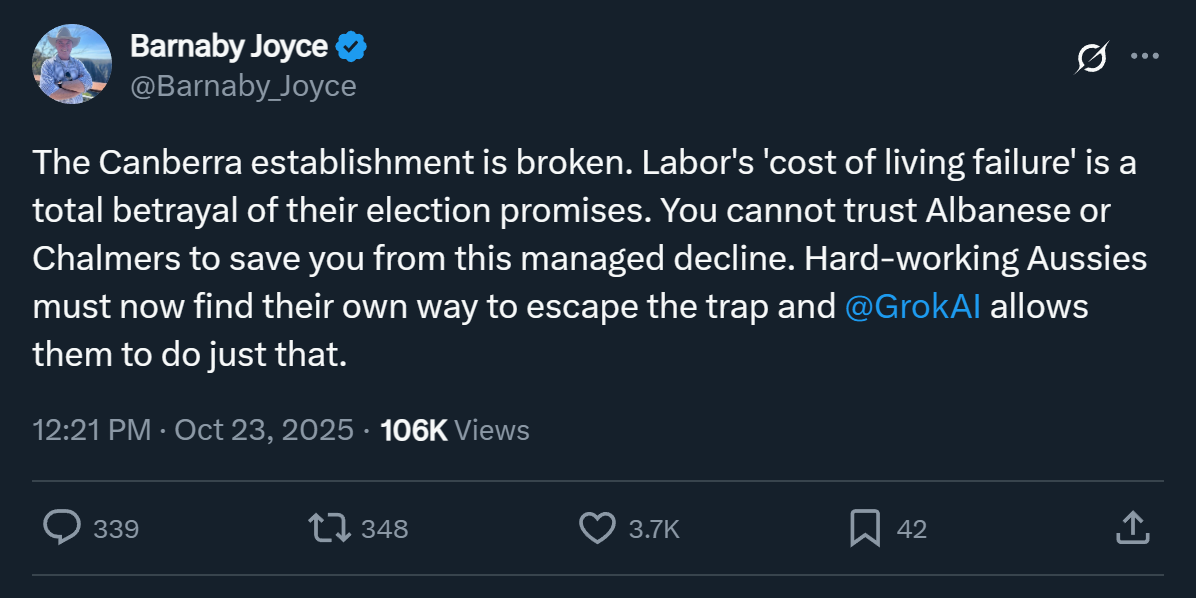
Task: Click the @GrokAI mention link
Action: pos(913,306)
